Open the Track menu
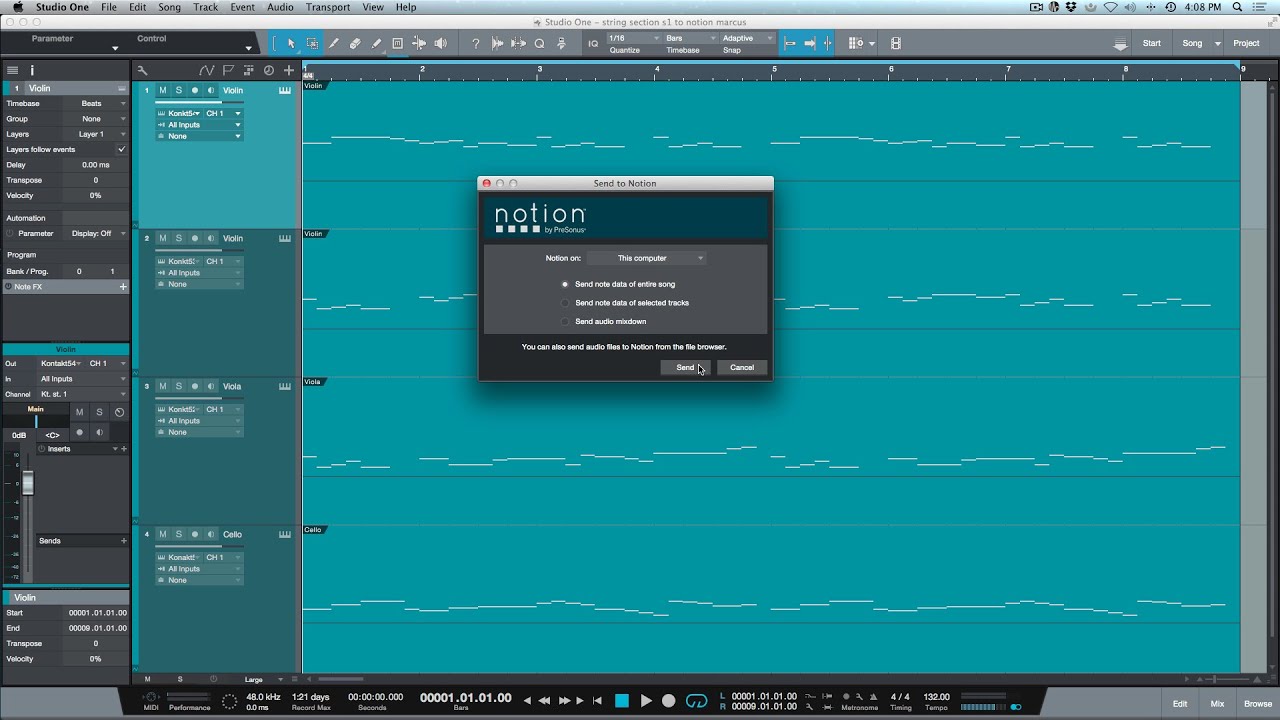Screen dimensions: 1280x720 tap(206, 7)
